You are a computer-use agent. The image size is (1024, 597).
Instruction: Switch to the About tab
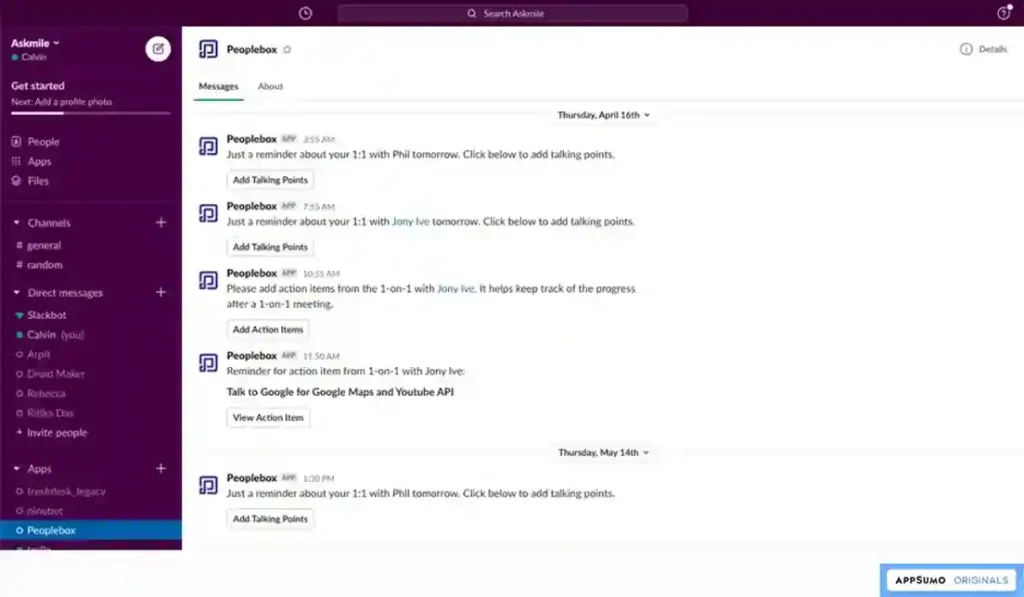point(270,86)
